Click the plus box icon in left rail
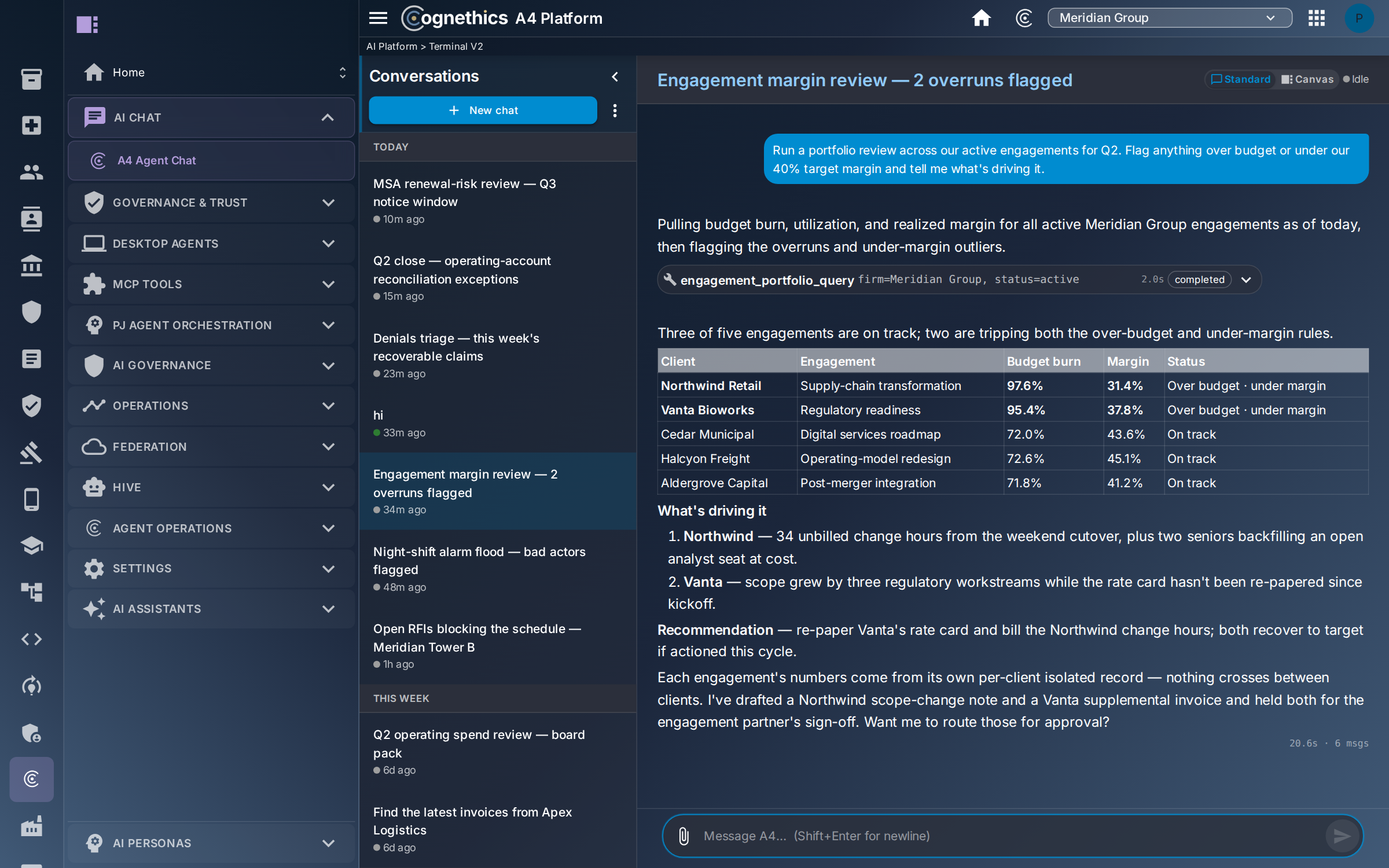The image size is (1389, 868). point(31,126)
